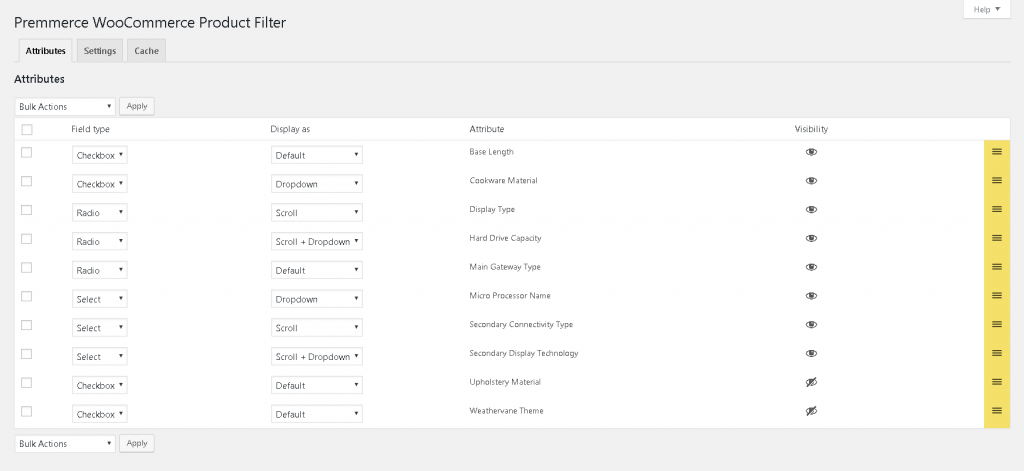The width and height of the screenshot is (1024, 471).
Task: Click the top Apply button
Action: tap(137, 106)
